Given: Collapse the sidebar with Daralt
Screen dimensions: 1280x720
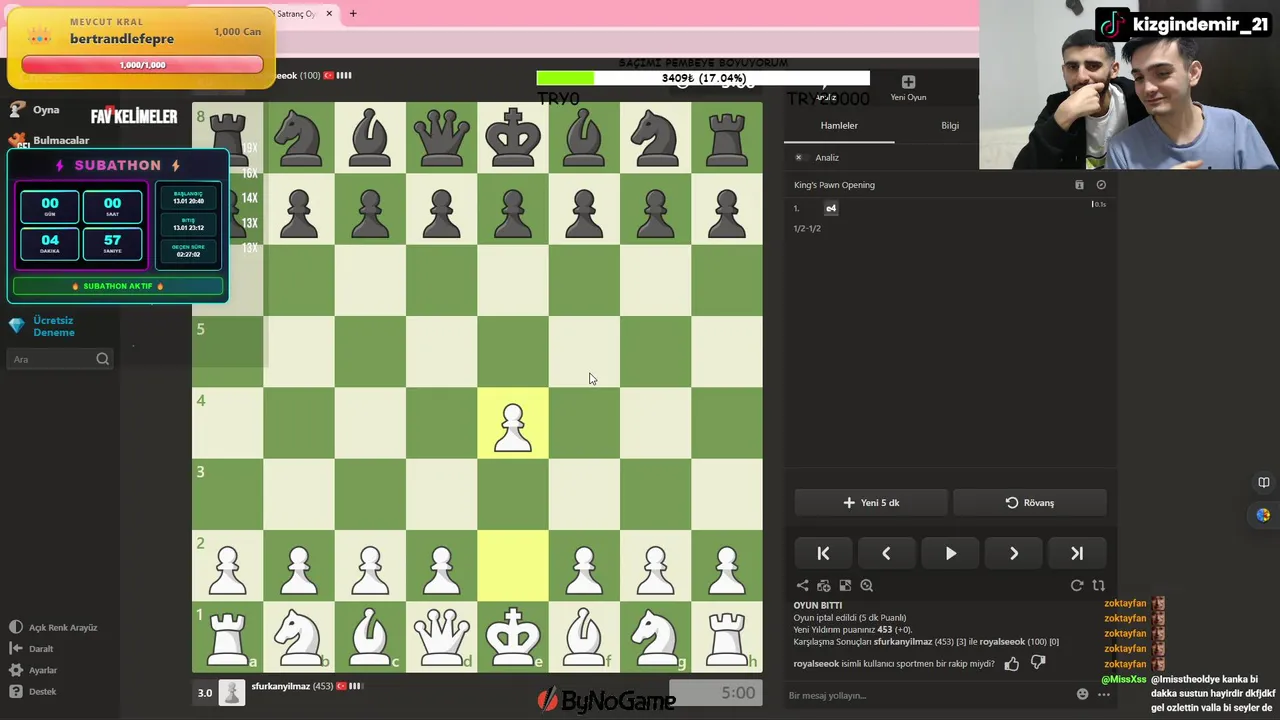Looking at the screenshot, I should [31, 649].
